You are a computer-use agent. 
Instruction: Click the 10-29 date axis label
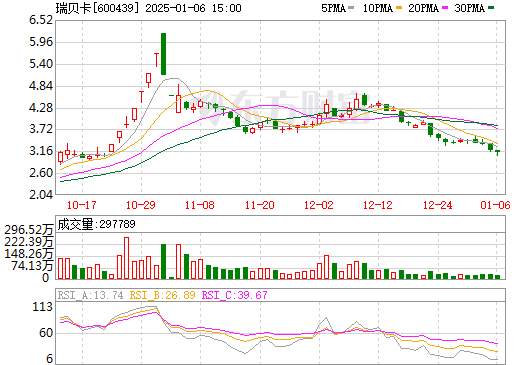point(141,205)
